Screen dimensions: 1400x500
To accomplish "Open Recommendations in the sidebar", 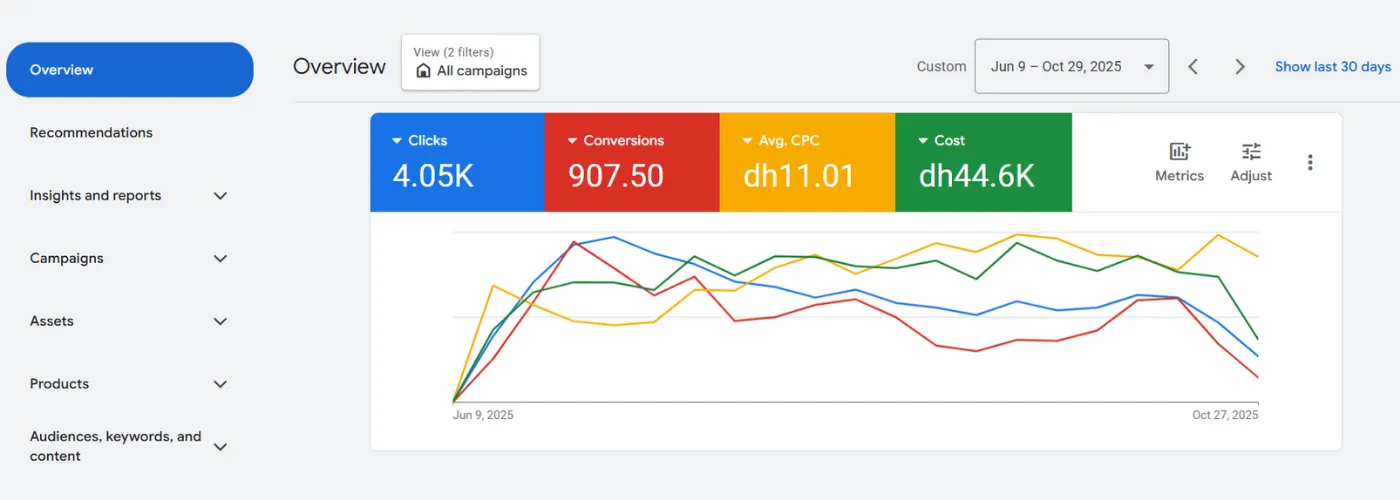I will pyautogui.click(x=91, y=133).
